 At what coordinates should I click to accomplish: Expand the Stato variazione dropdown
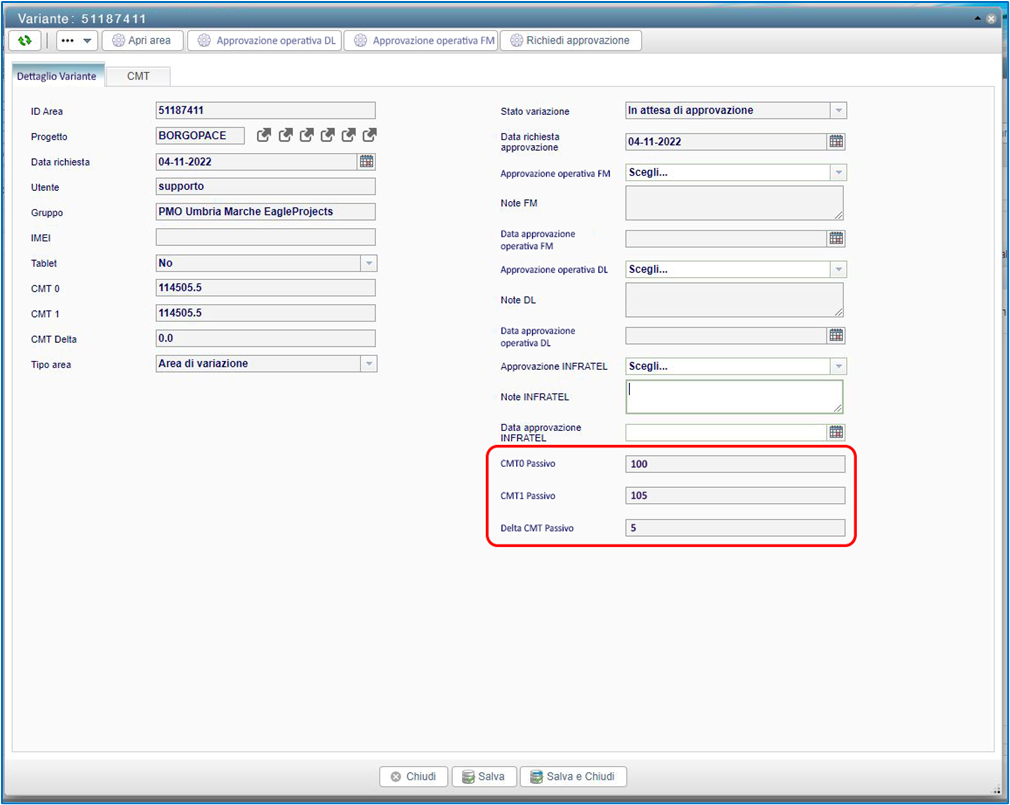click(838, 111)
